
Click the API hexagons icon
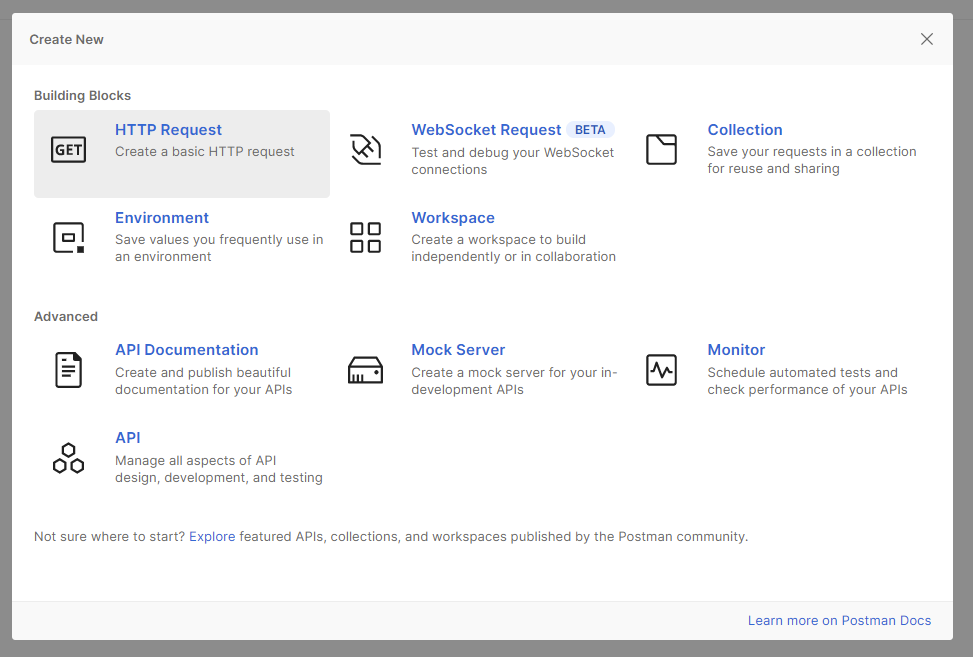click(x=68, y=458)
